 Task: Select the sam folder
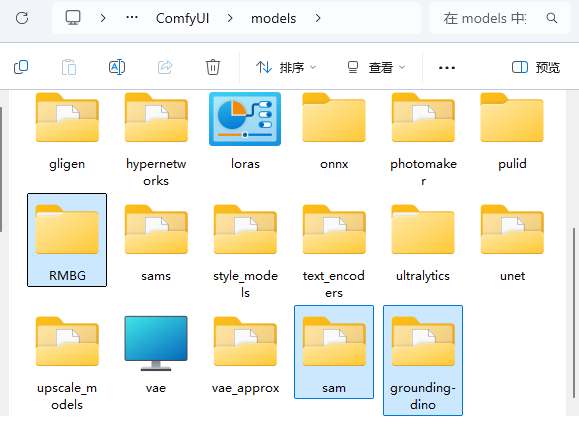point(334,352)
